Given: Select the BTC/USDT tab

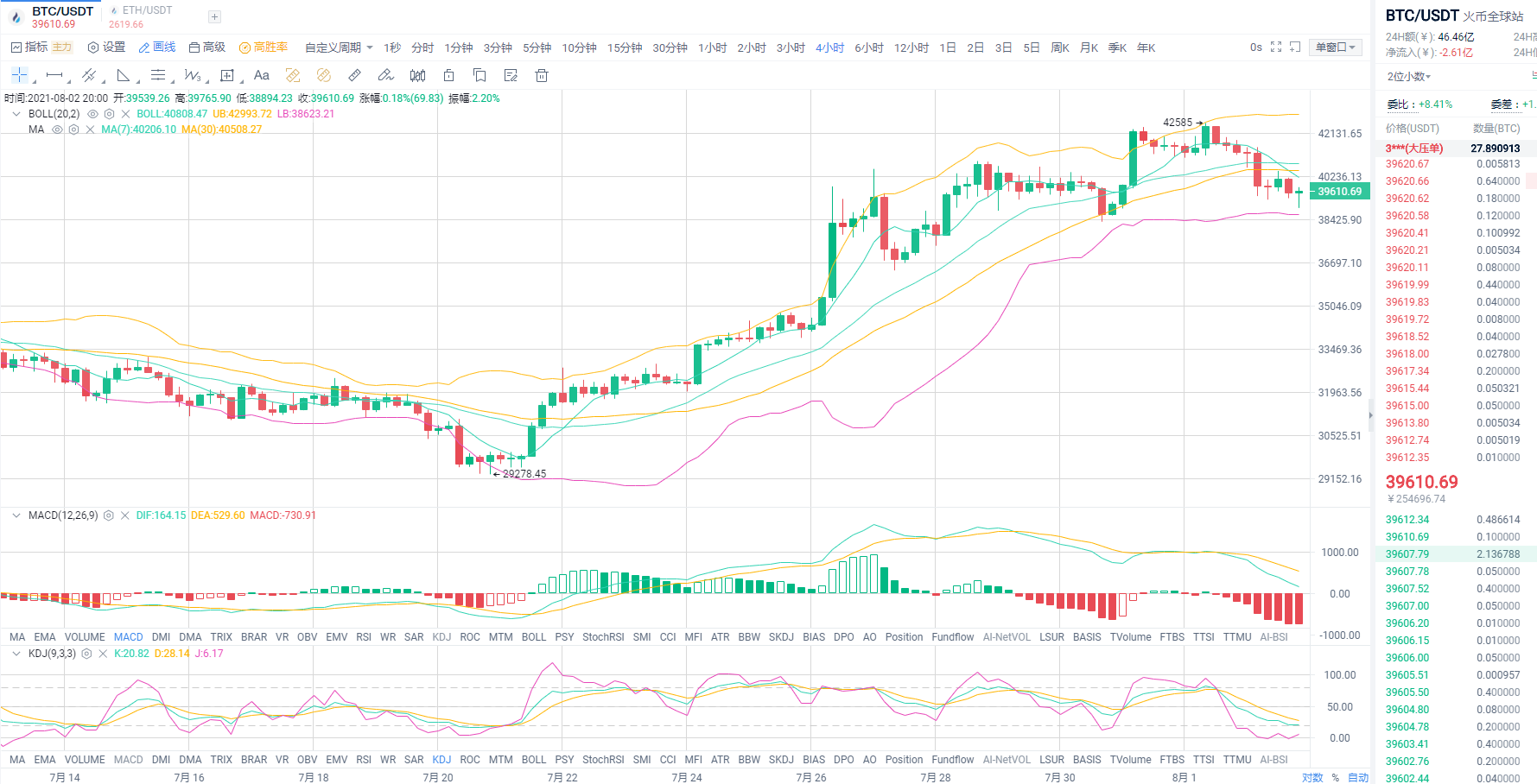Looking at the screenshot, I should coord(54,16).
